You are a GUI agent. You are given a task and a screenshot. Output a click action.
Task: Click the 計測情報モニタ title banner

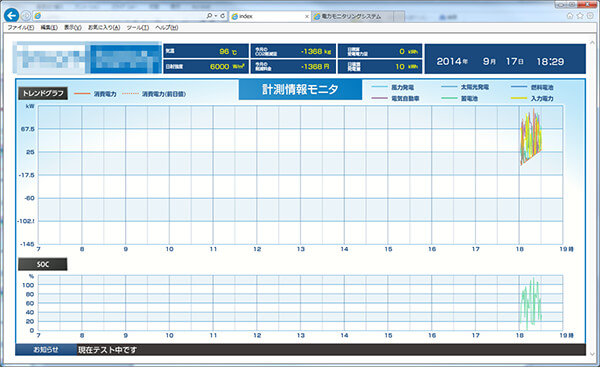[300, 90]
